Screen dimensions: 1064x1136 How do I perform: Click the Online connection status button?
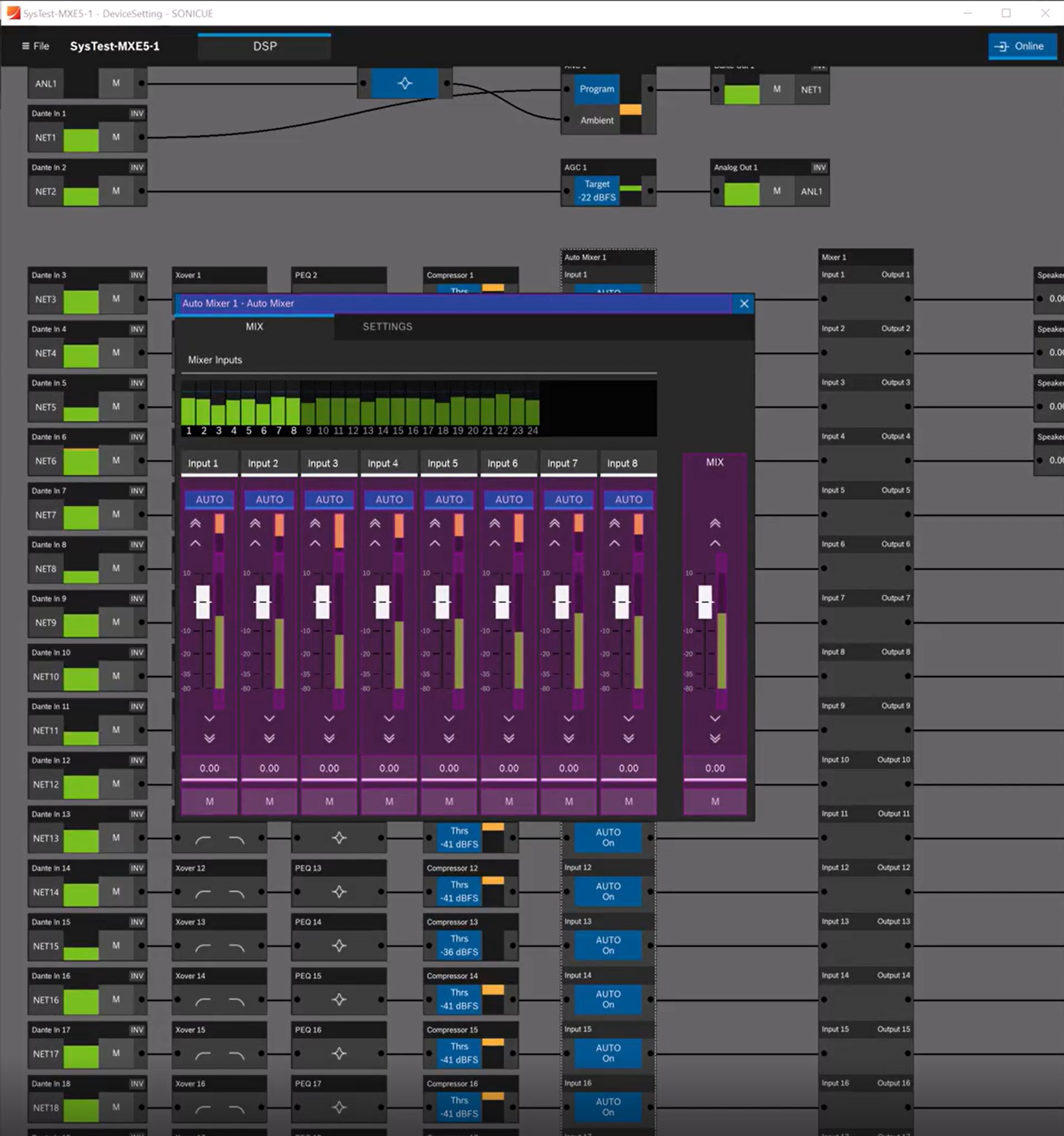[1022, 46]
